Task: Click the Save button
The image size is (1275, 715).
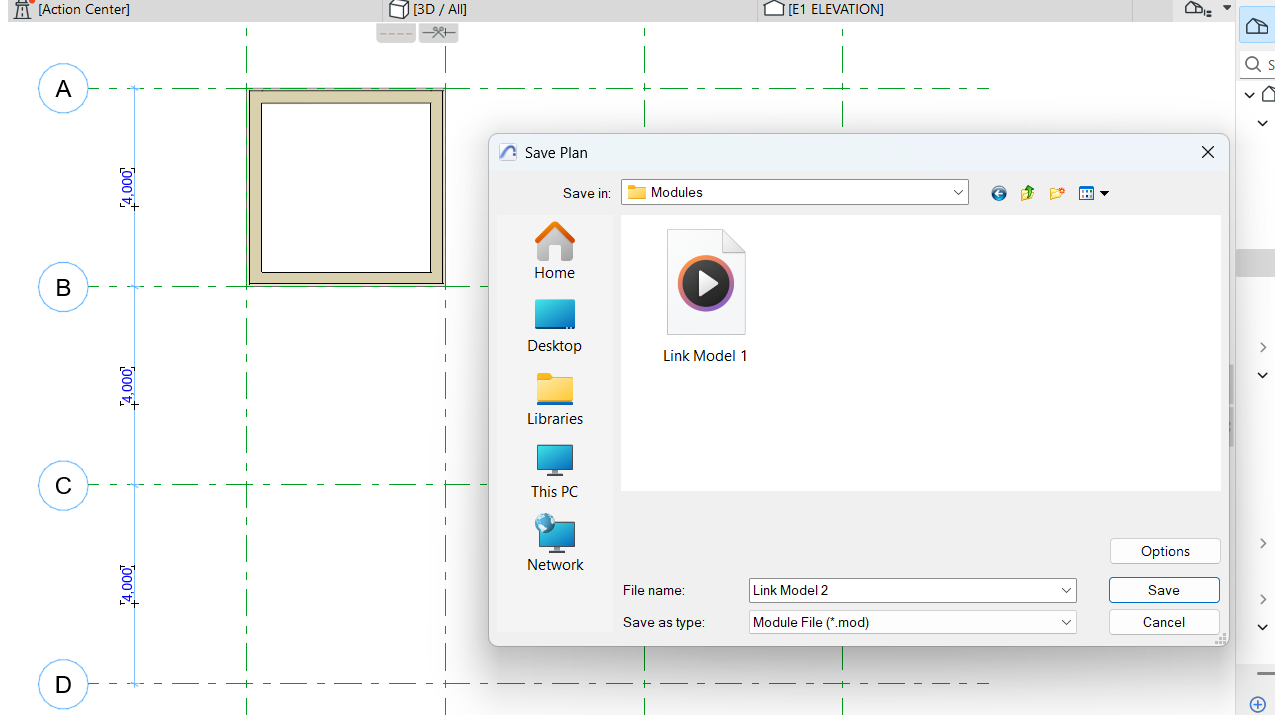Action: pos(1163,590)
